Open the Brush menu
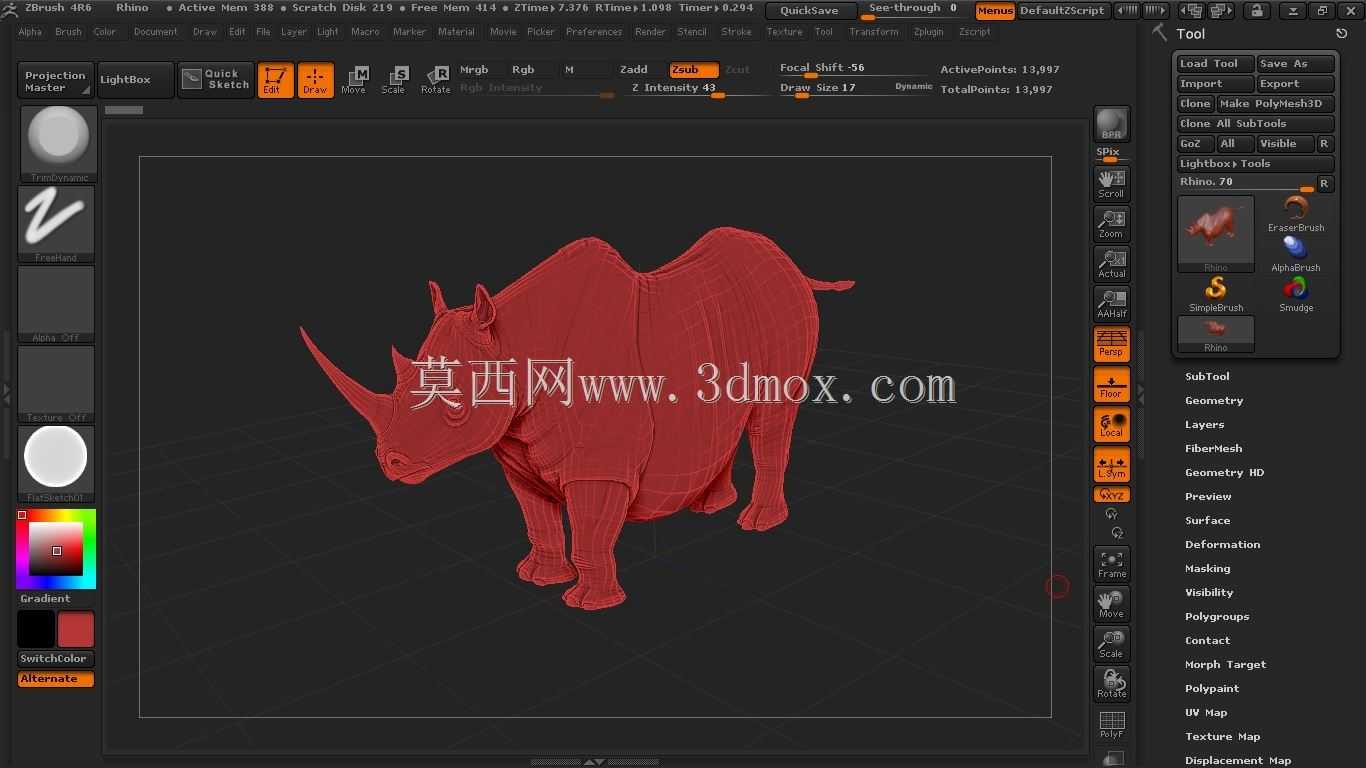 coord(68,32)
